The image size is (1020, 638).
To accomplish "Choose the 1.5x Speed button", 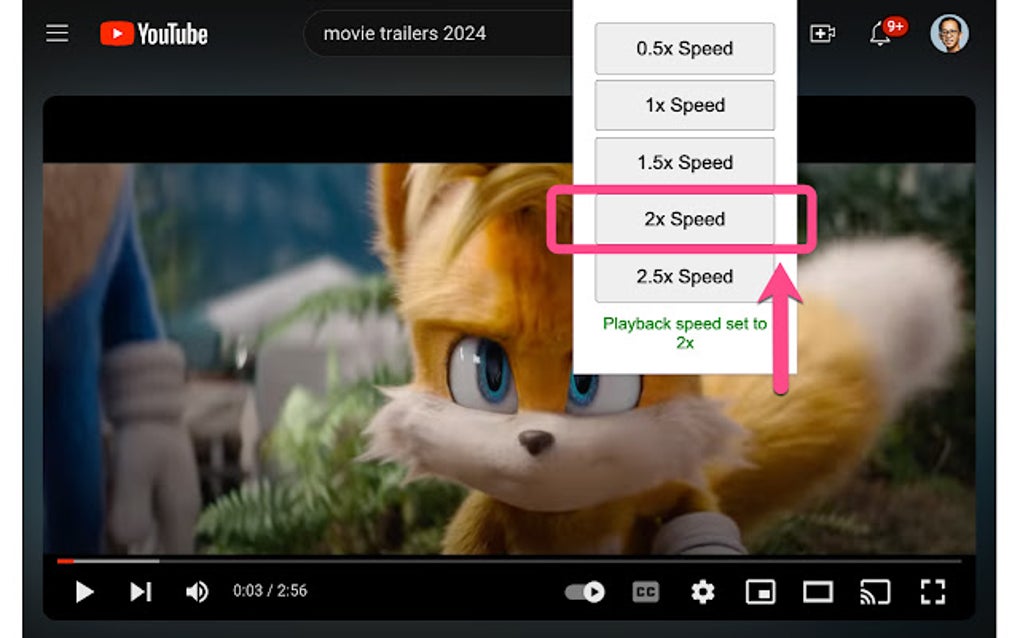I will [684, 162].
